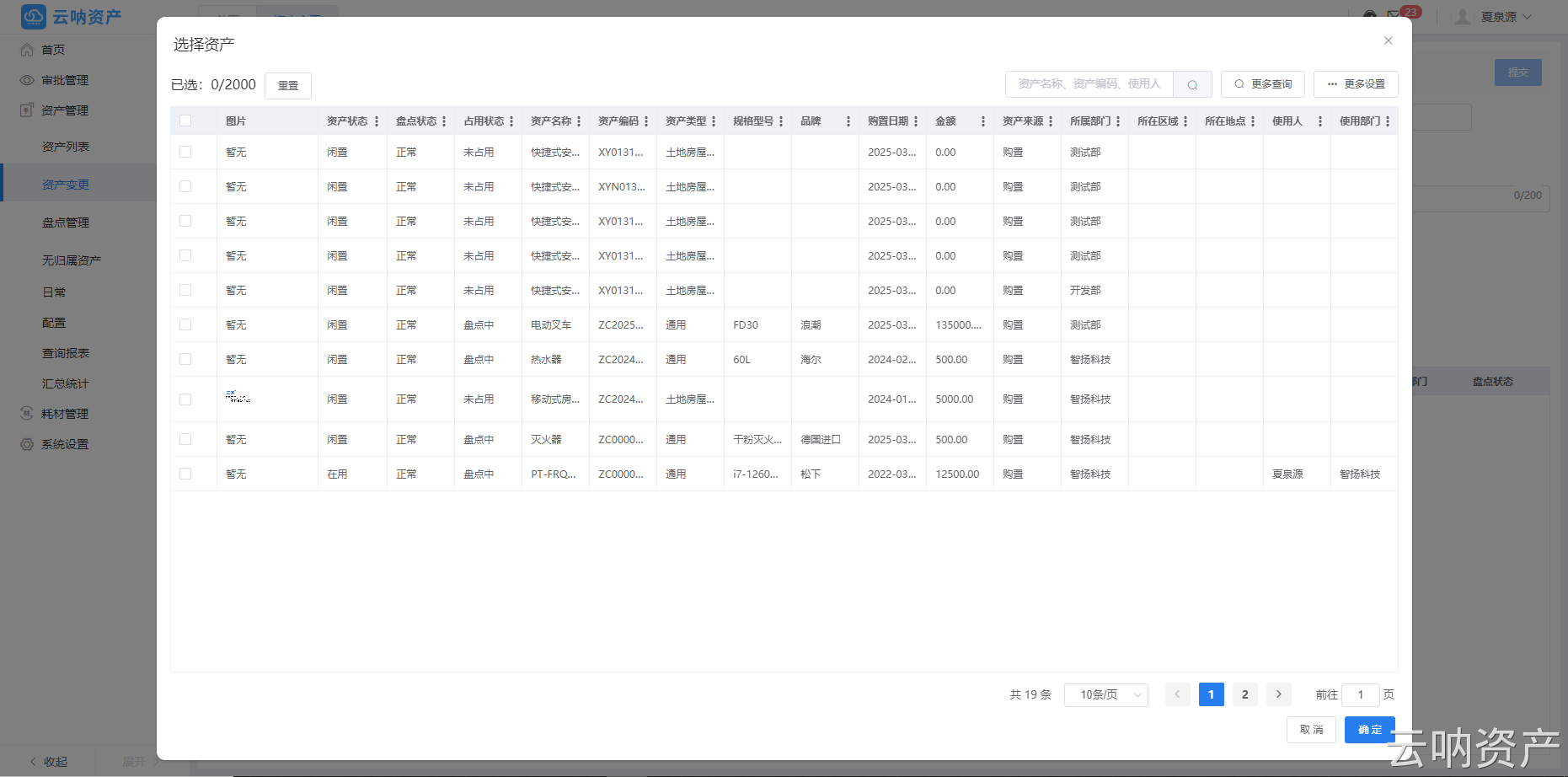Open column menu for 规格型号 header
The height and width of the screenshot is (777, 1568).
coord(781,121)
